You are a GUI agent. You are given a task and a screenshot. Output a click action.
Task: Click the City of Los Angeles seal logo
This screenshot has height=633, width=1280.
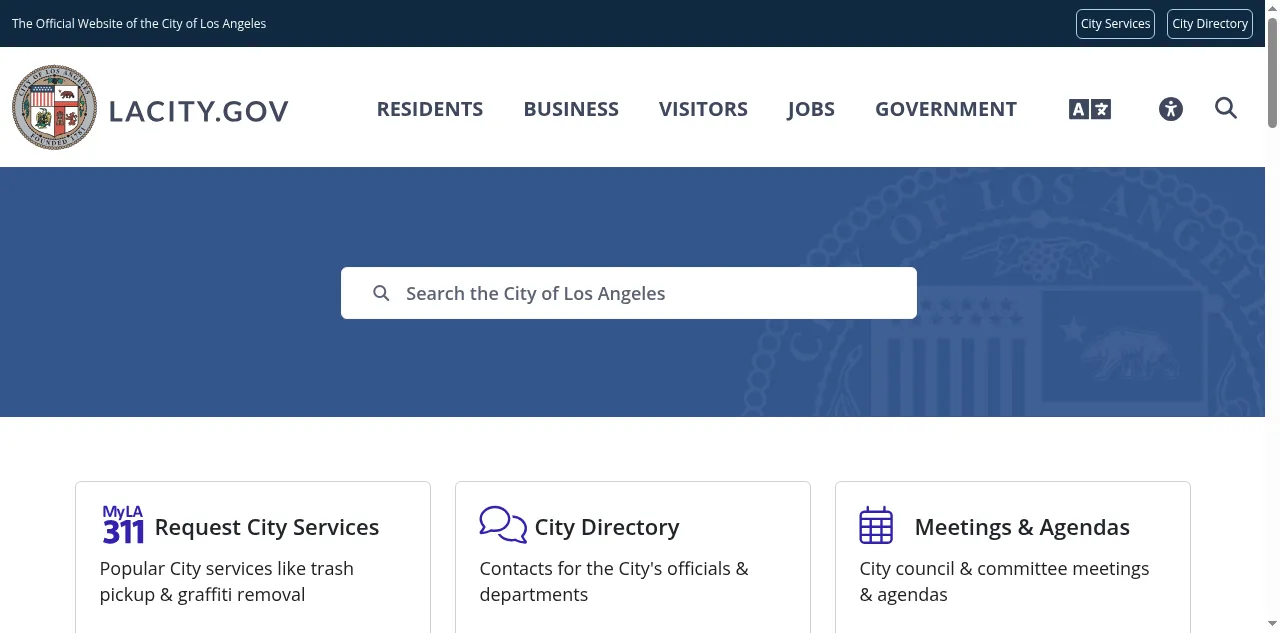(x=54, y=108)
